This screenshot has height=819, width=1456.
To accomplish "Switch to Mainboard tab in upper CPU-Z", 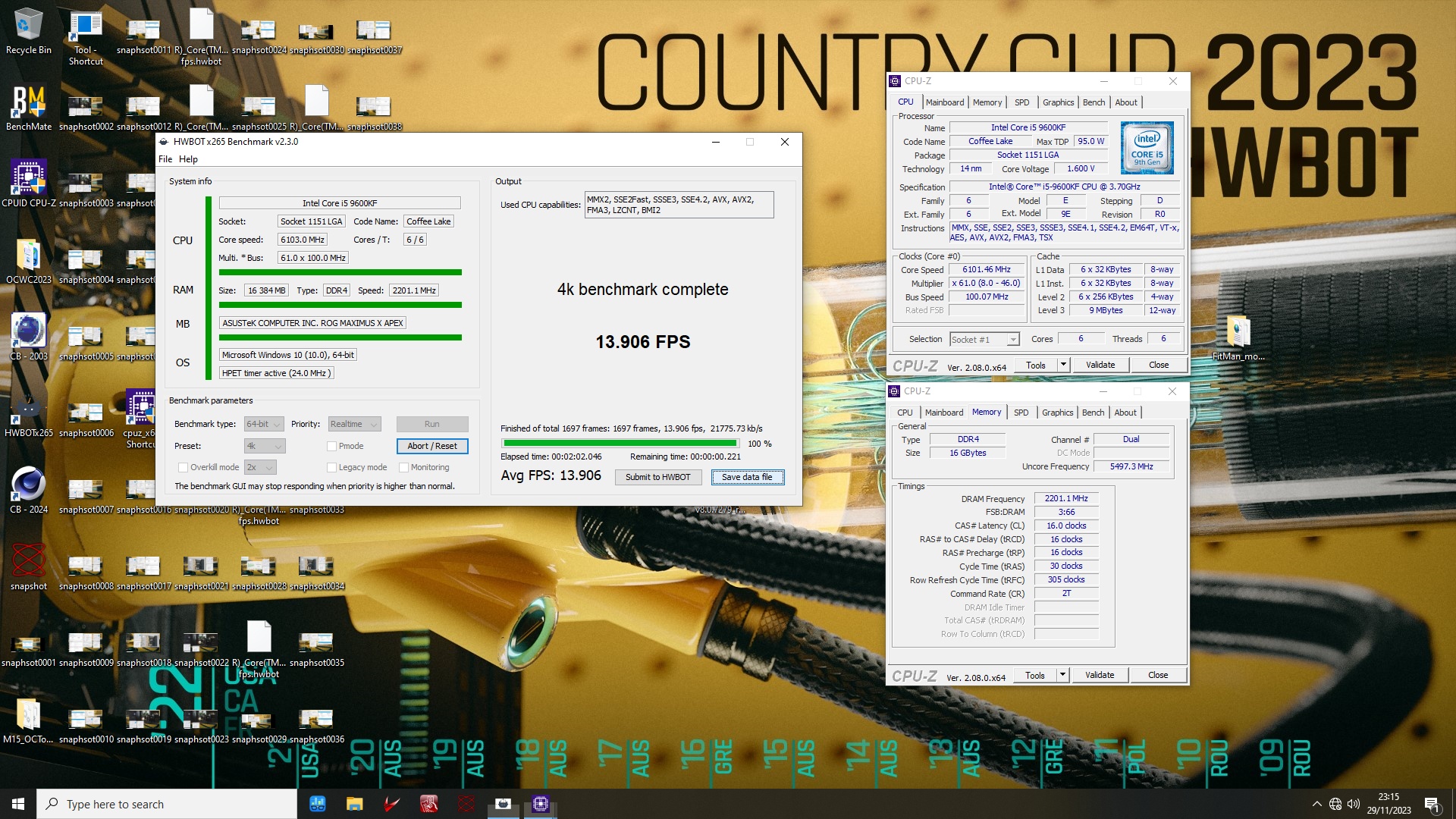I will click(945, 102).
